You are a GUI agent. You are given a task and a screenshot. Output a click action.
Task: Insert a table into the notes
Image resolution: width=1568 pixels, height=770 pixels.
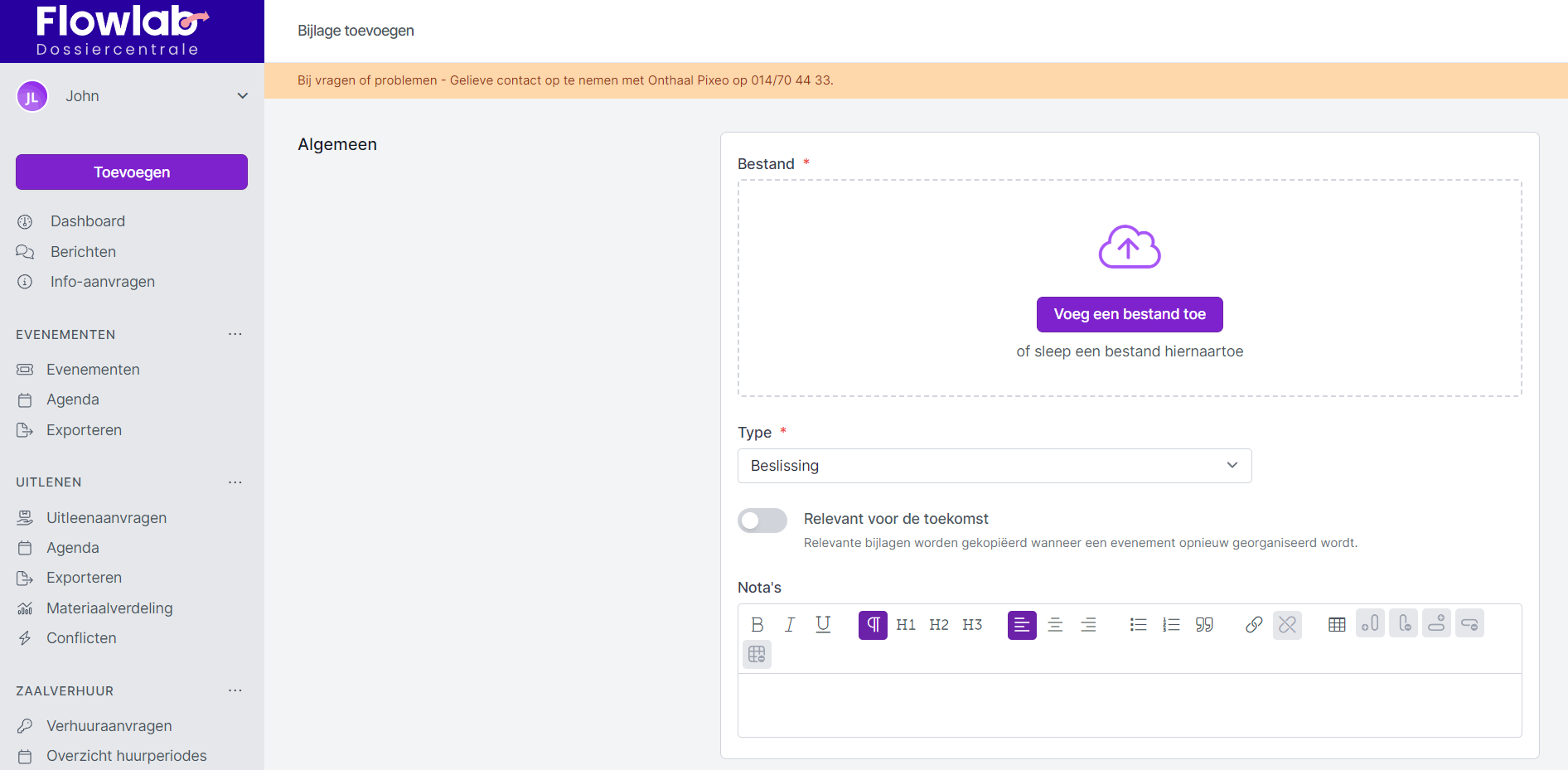click(x=1337, y=624)
